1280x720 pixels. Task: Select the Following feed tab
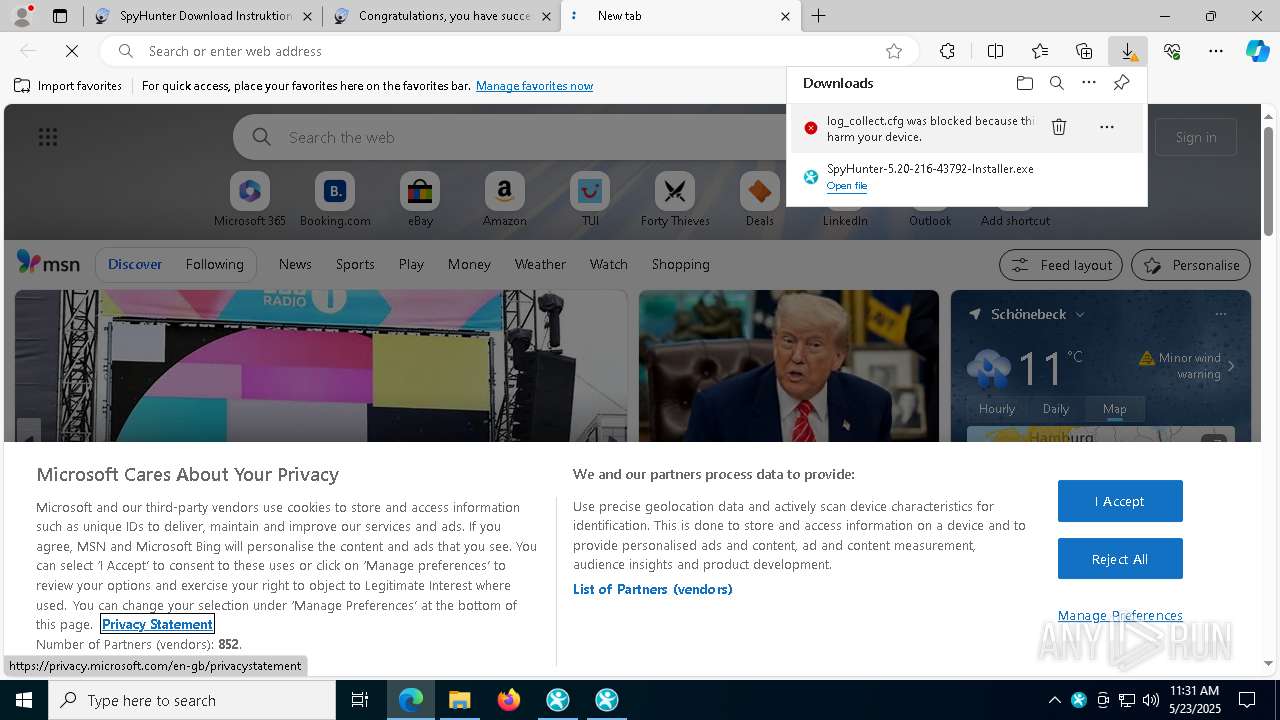pyautogui.click(x=214, y=264)
